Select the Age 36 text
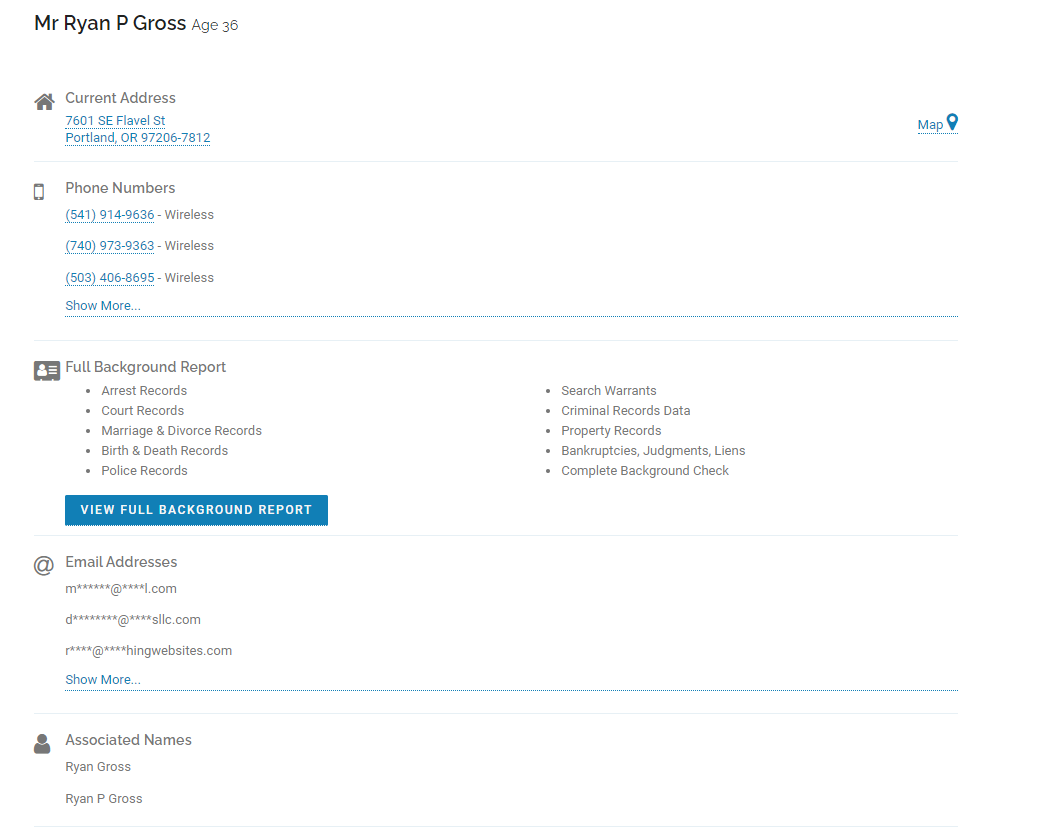The width and height of the screenshot is (1045, 829). click(x=215, y=25)
